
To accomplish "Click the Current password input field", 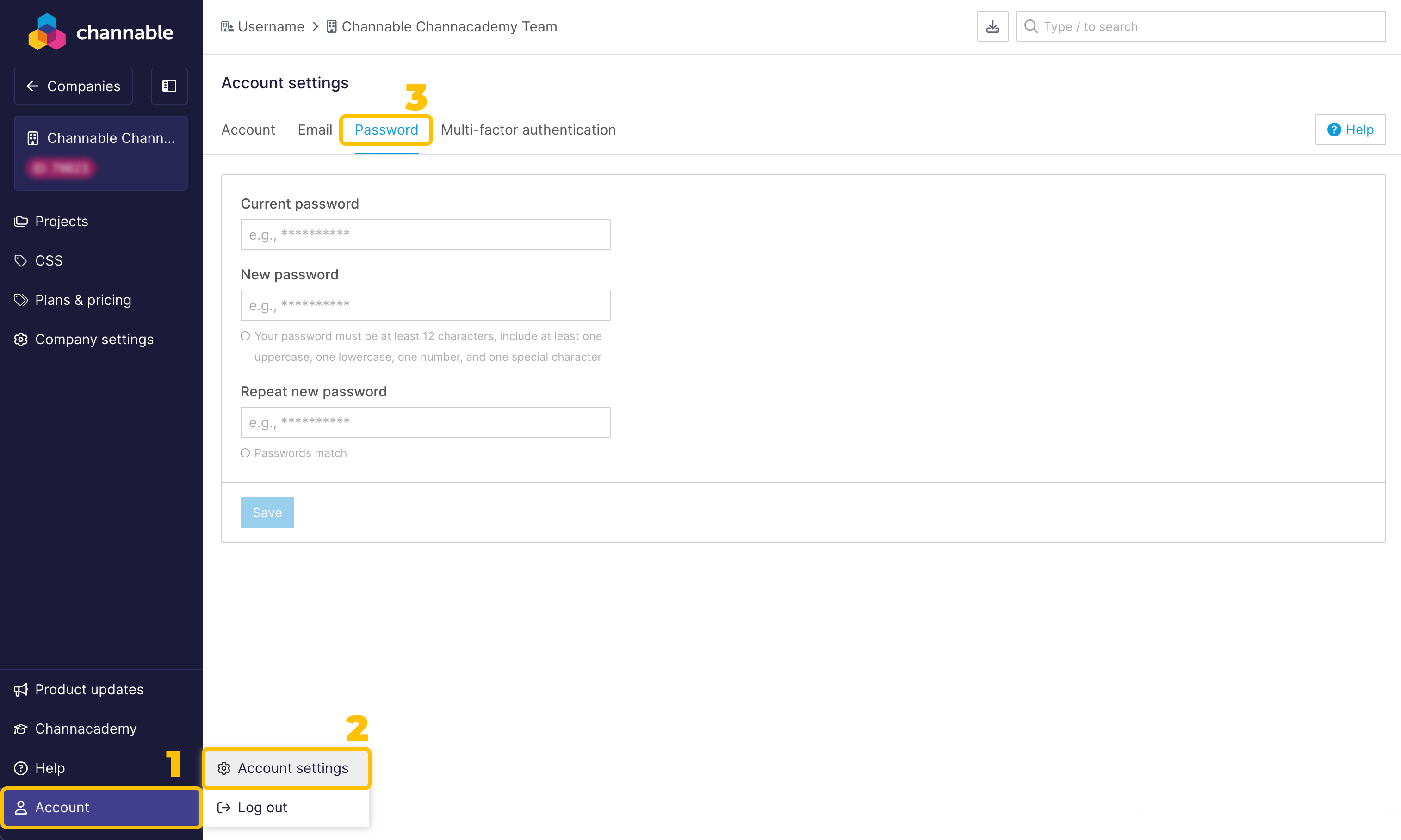I will (x=425, y=234).
